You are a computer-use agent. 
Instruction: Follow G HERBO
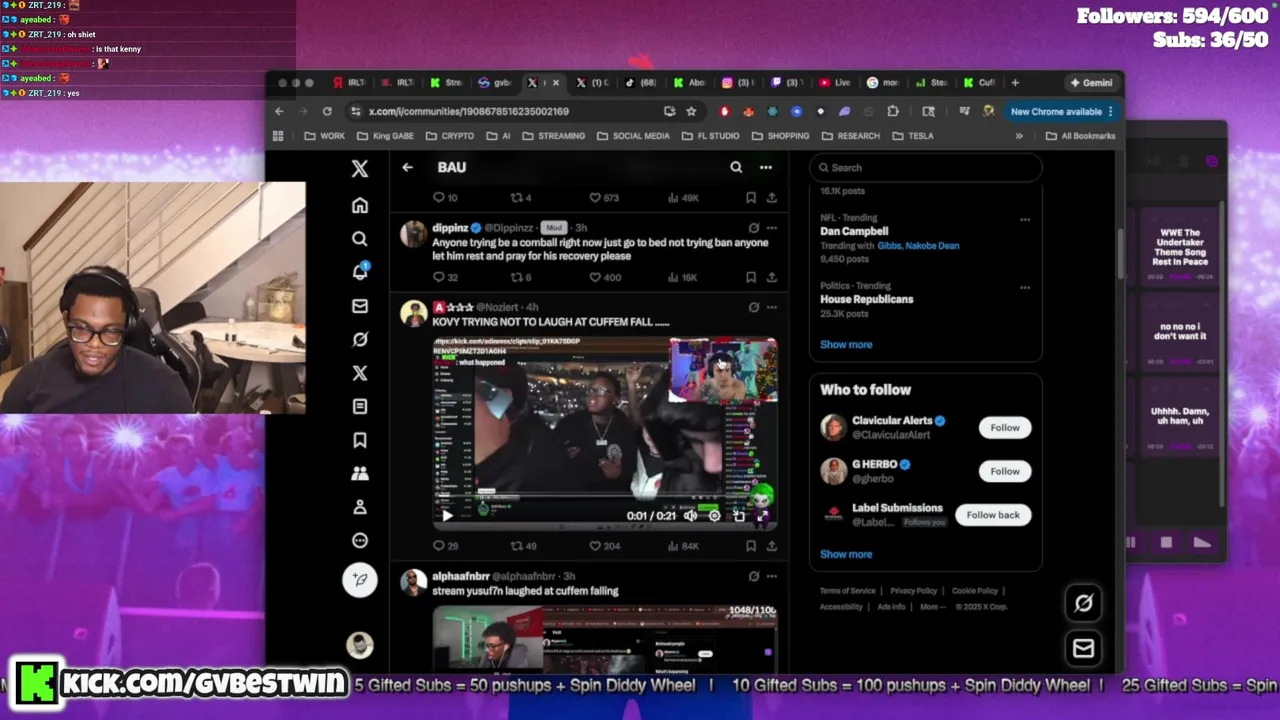point(1005,471)
